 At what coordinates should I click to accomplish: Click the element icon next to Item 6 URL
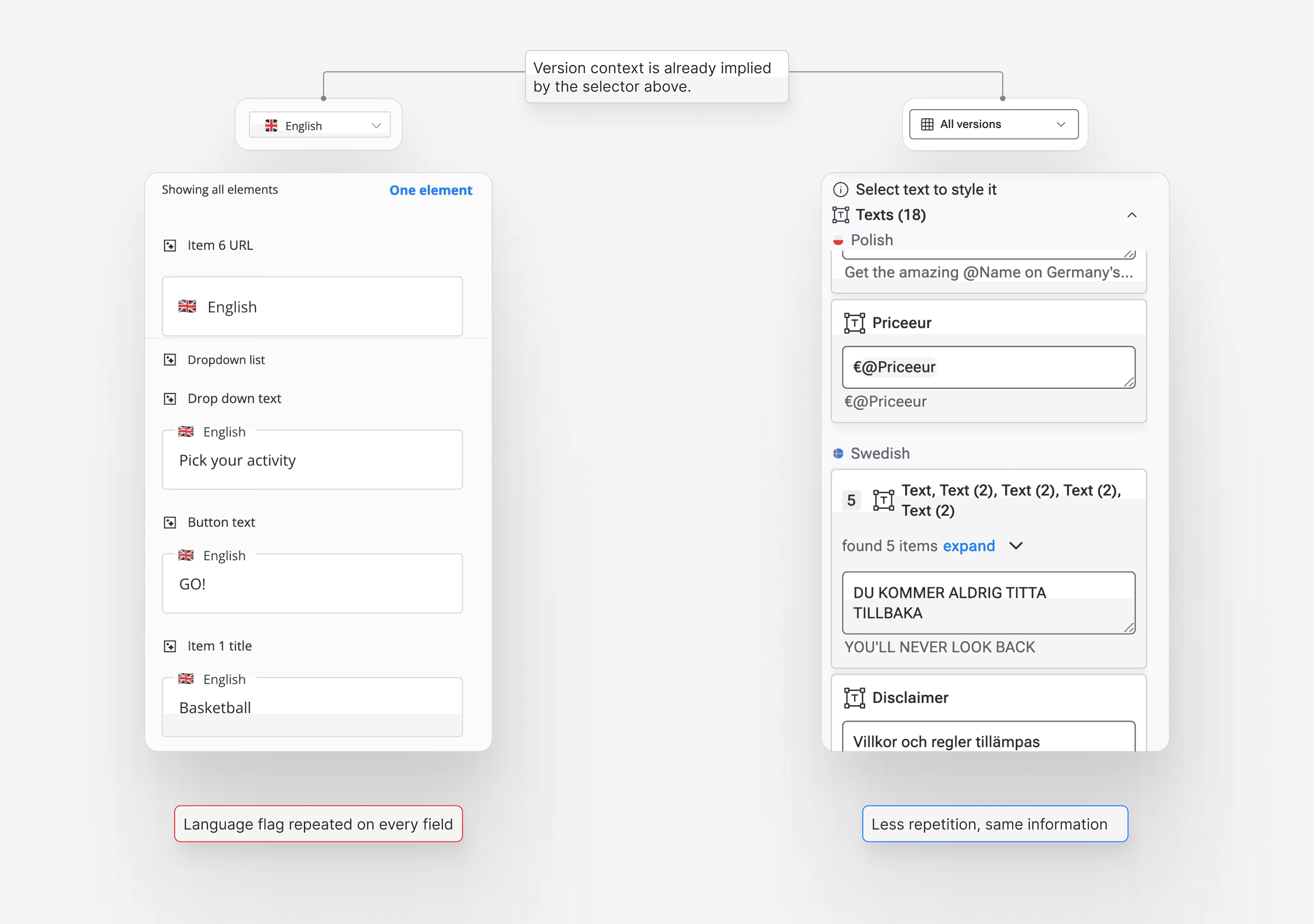coord(170,246)
